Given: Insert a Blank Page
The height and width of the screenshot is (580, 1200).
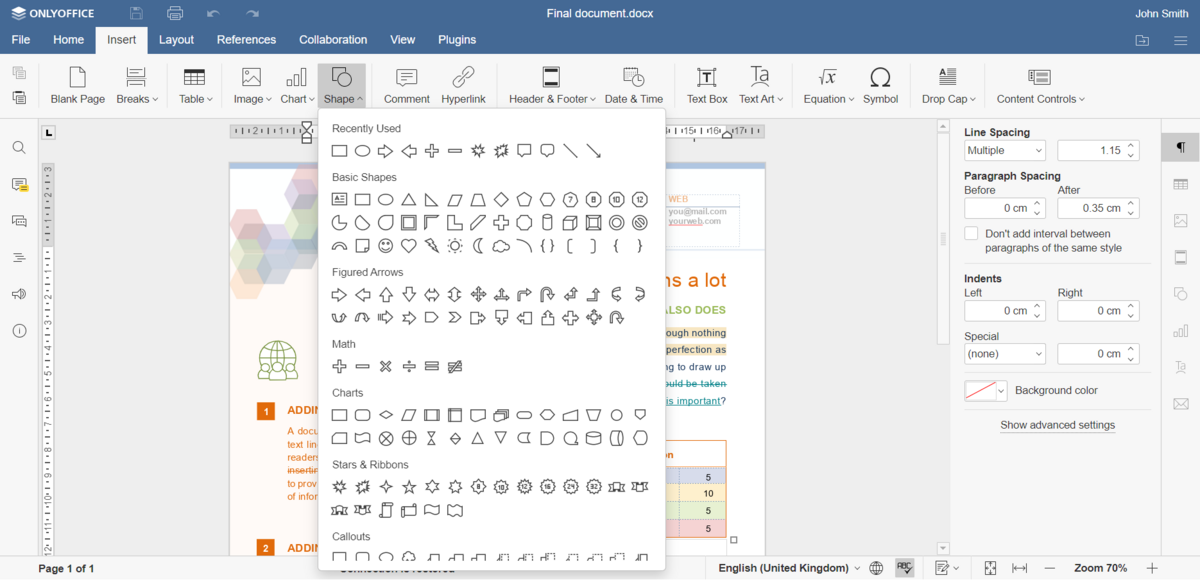Looking at the screenshot, I should [78, 86].
